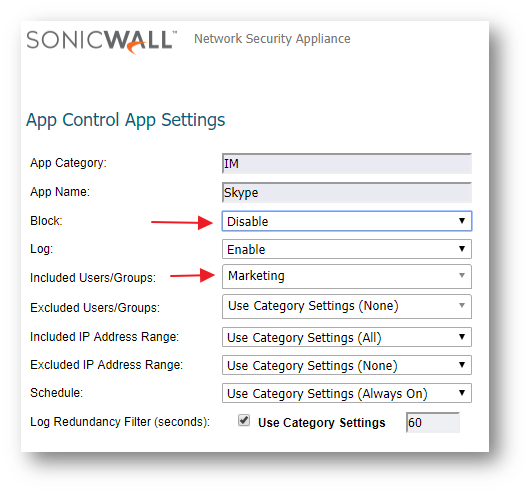Click the Schedule dropdown arrow icon

[x=462, y=393]
